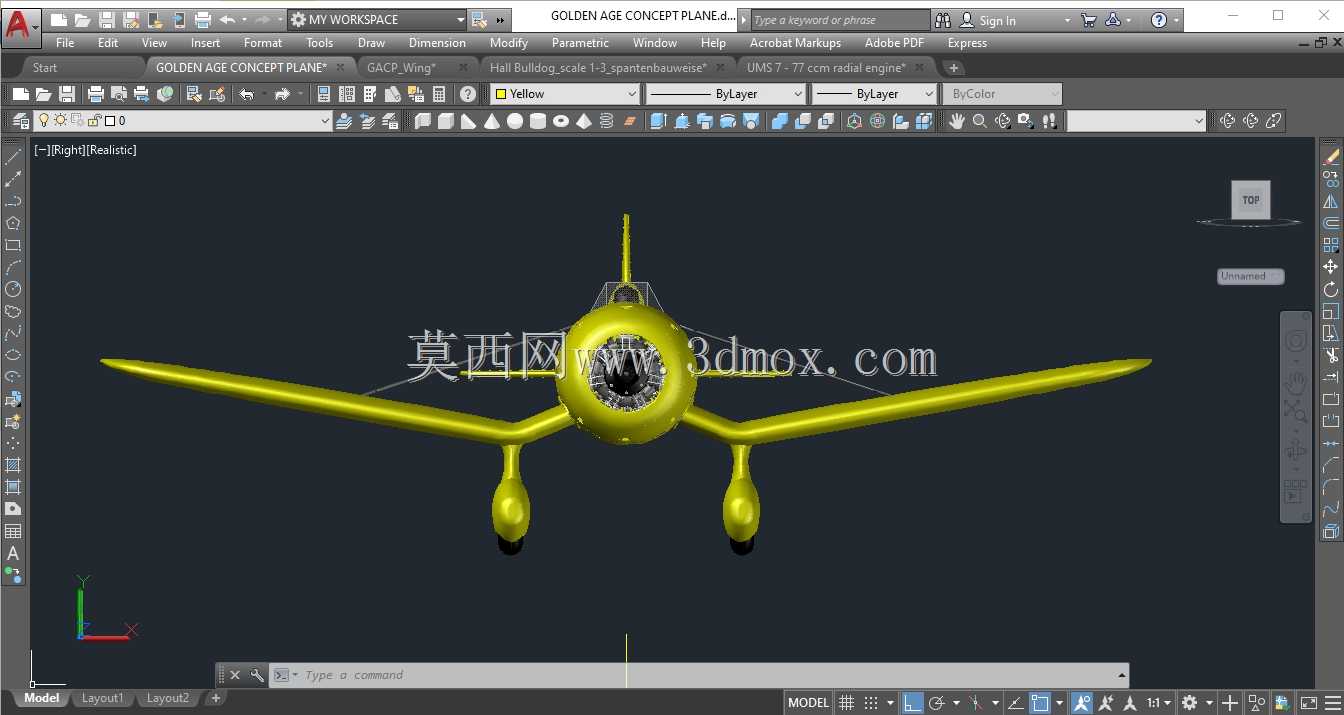Select the Torus solid tool
1344x715 pixels.
tap(561, 121)
